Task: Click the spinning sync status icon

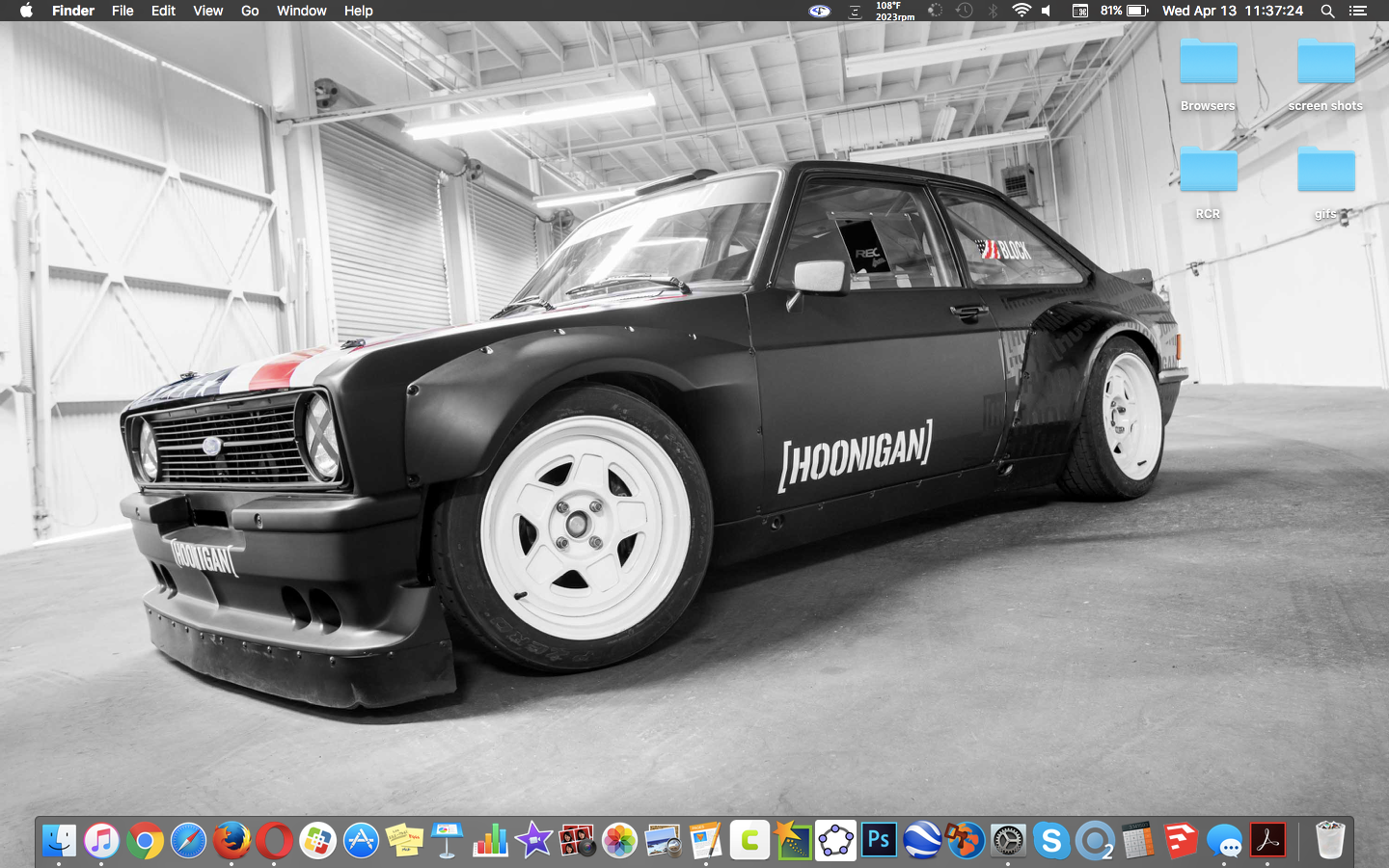Action: pos(935,11)
